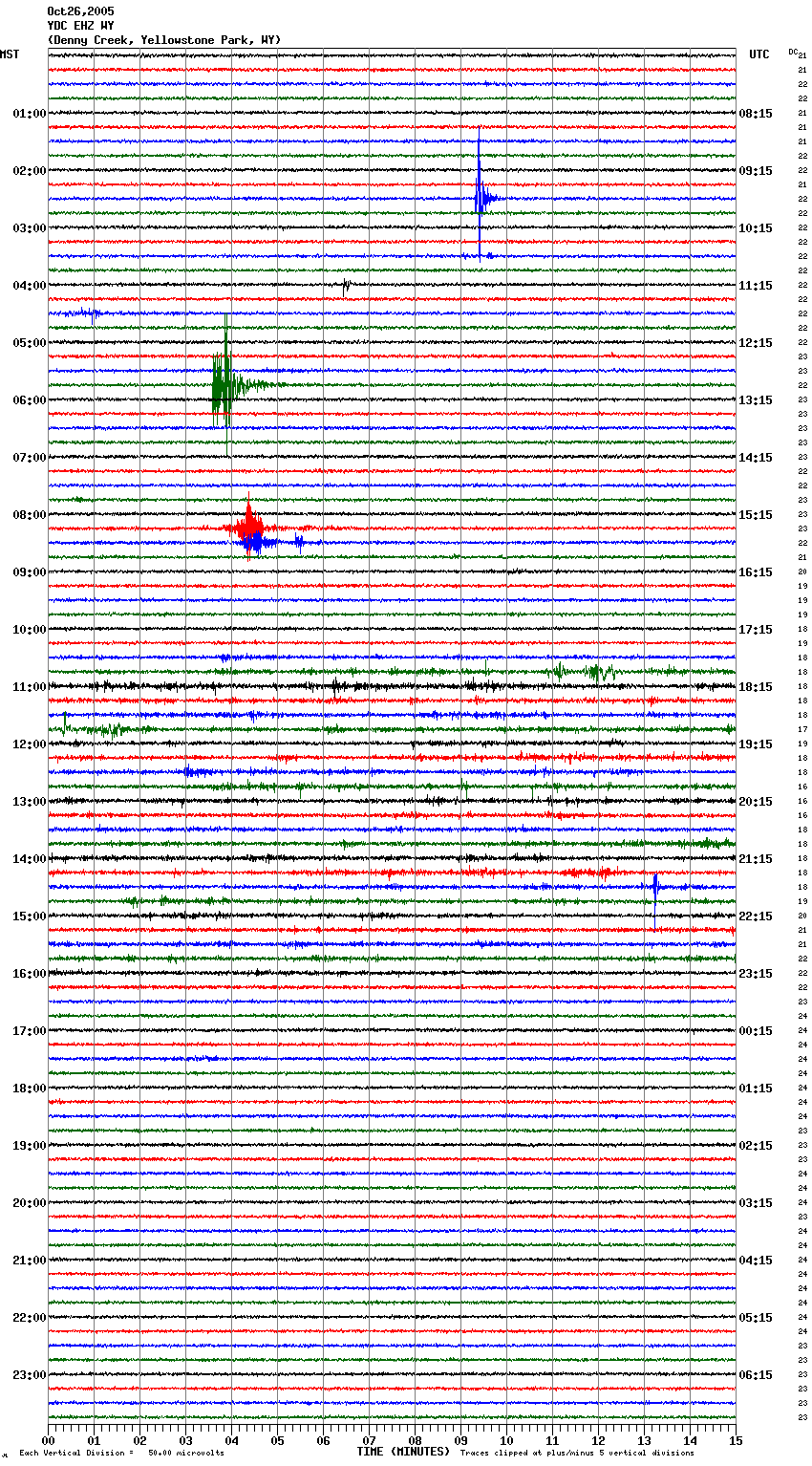
Task: Click the "20:00" MST time label
Action: point(29,1203)
